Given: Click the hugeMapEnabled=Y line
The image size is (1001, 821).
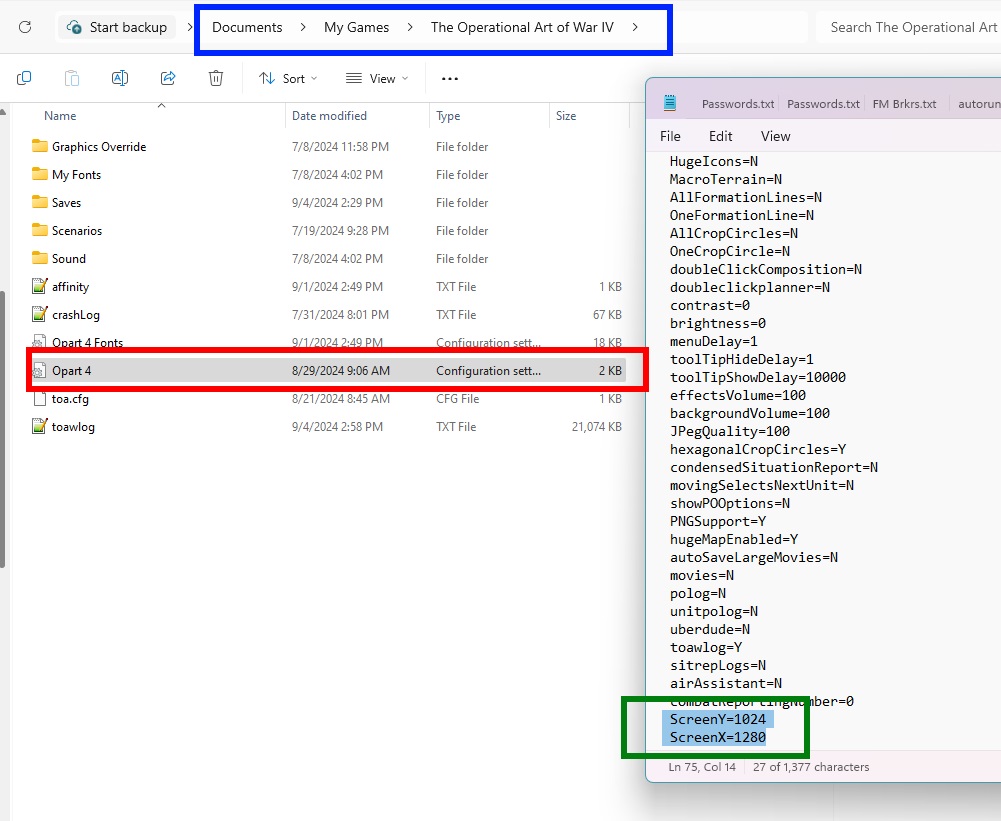Looking at the screenshot, I should point(734,539).
